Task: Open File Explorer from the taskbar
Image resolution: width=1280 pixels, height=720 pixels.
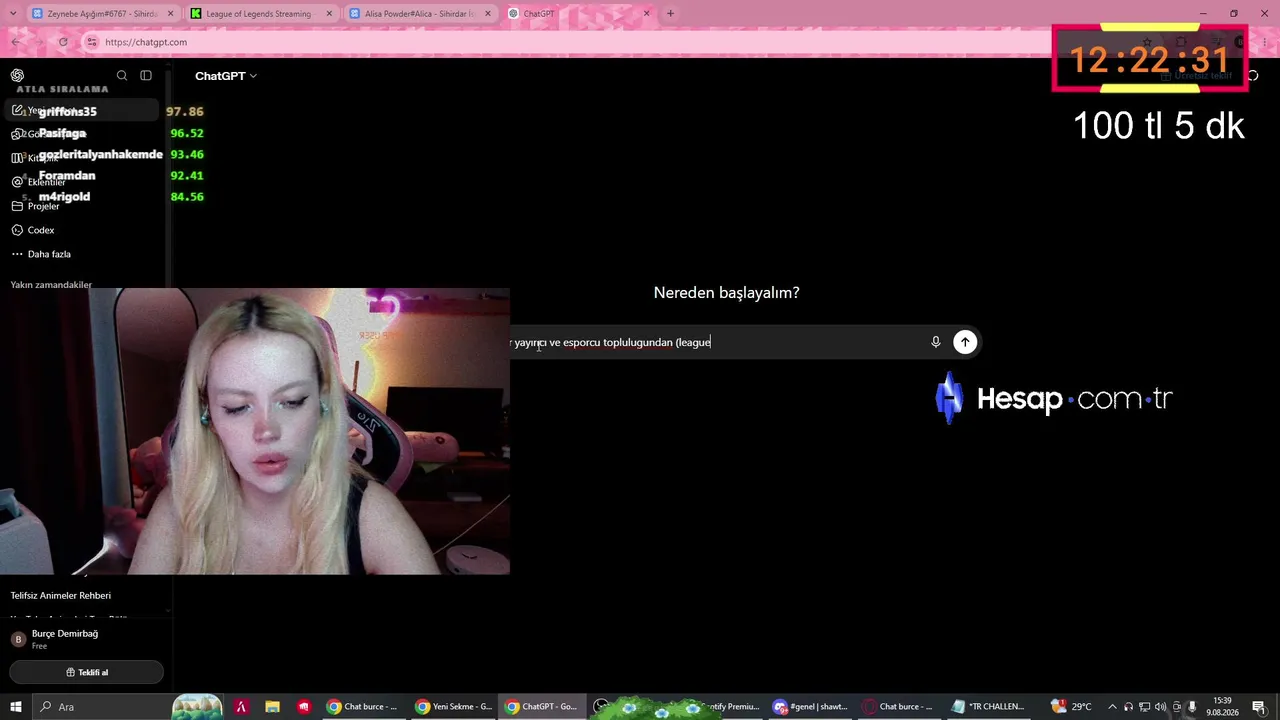Action: [x=272, y=707]
